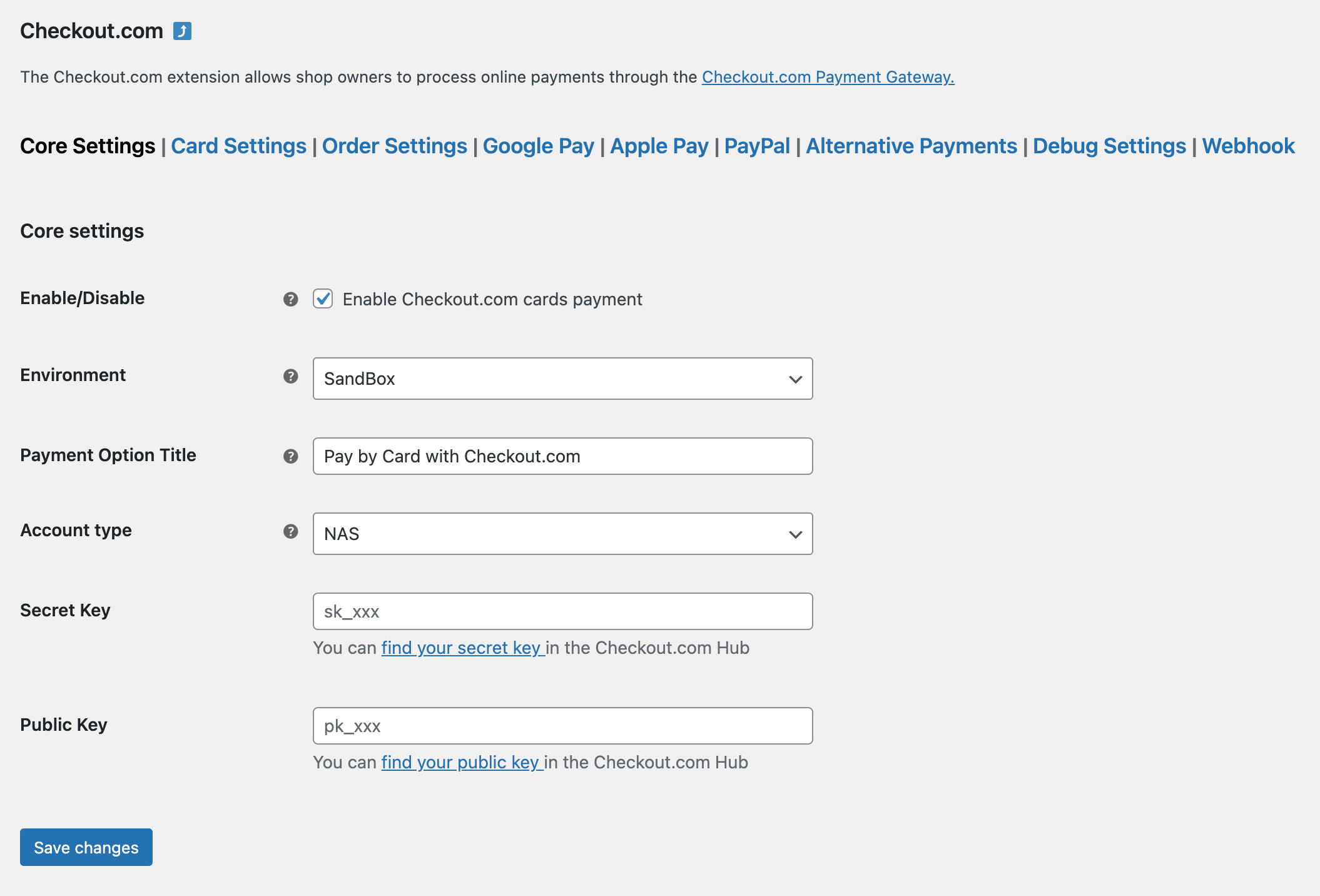Open the Account type NAS dropdown
The height and width of the screenshot is (896, 1320).
[562, 534]
